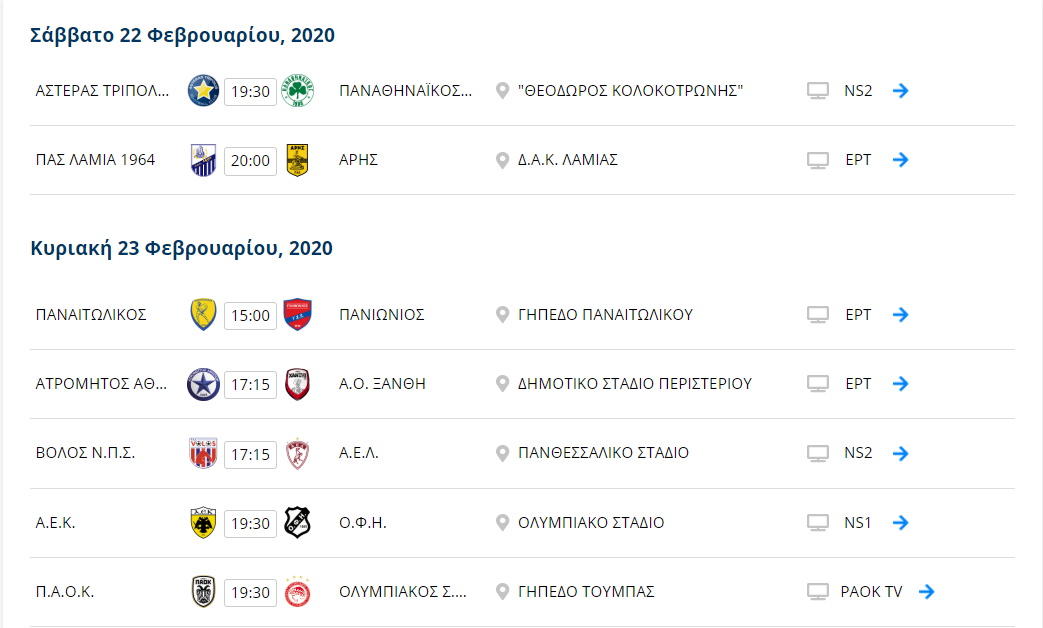Click the AEK yellow eagle crest
Screen dimensions: 1043x628
203,523
